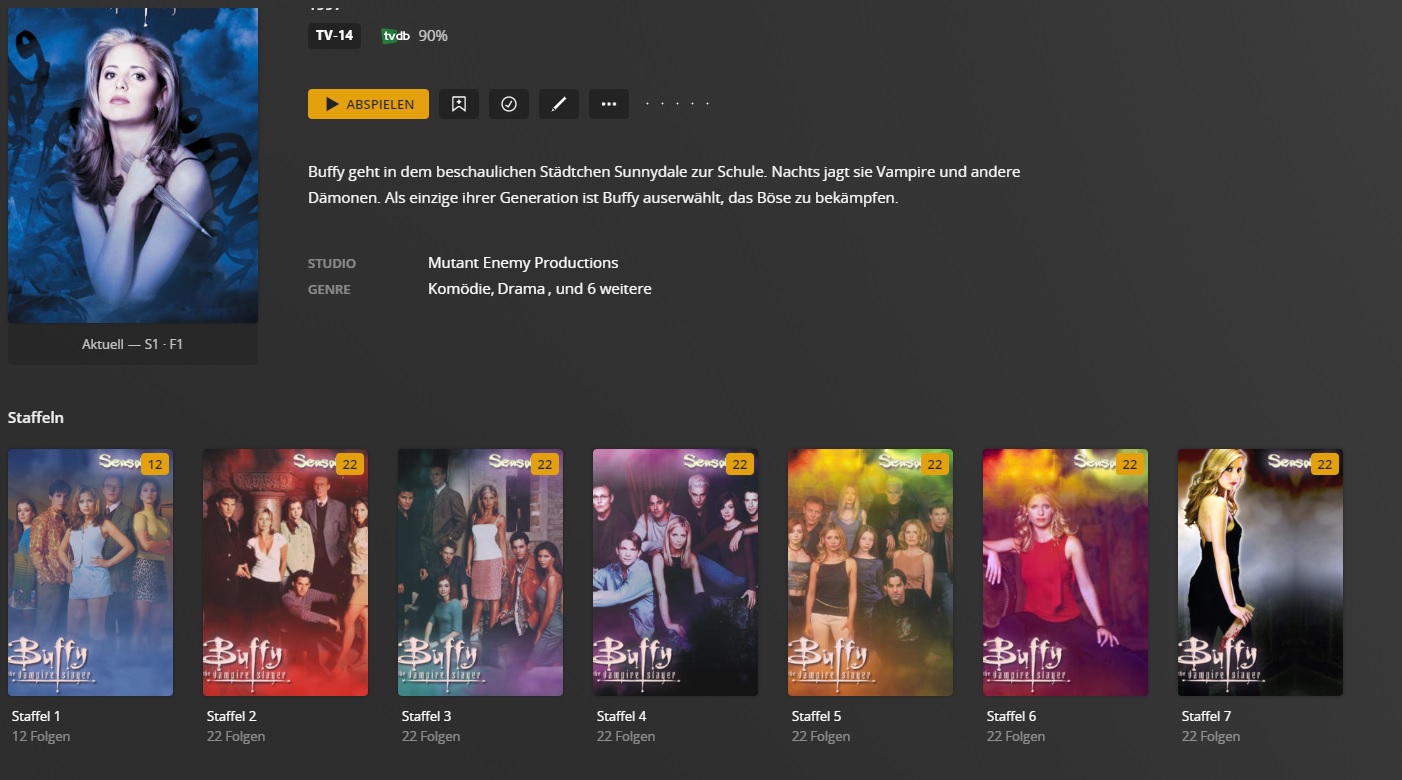The width and height of the screenshot is (1402, 780).
Task: Open studio Mutant Enemy Productions
Action: pos(523,263)
